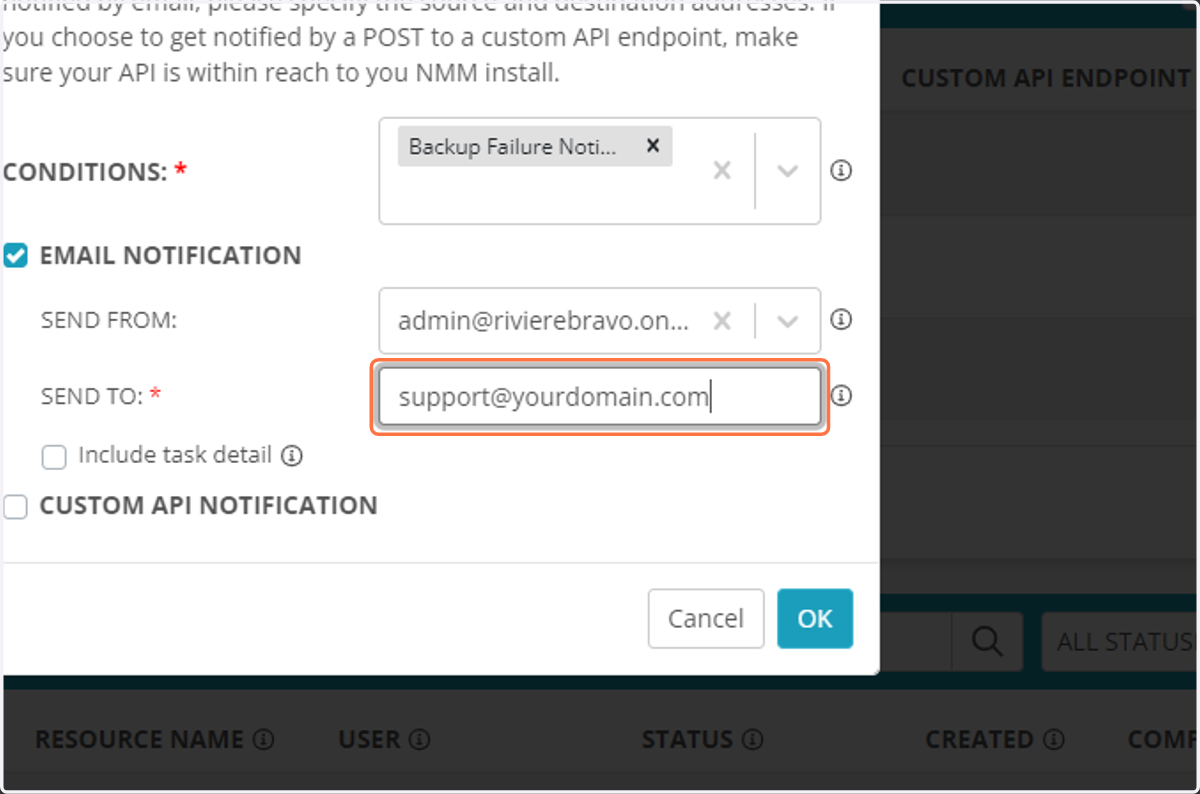Click the Backup Failure Noti... tag text
Image resolution: width=1200 pixels, height=794 pixels.
tap(513, 147)
